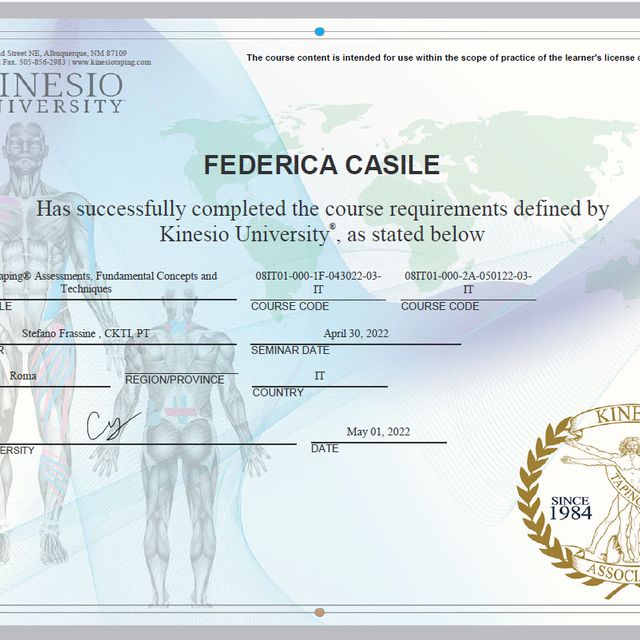The width and height of the screenshot is (640, 640).
Task: Click the handwritten signature
Action: [x=113, y=426]
